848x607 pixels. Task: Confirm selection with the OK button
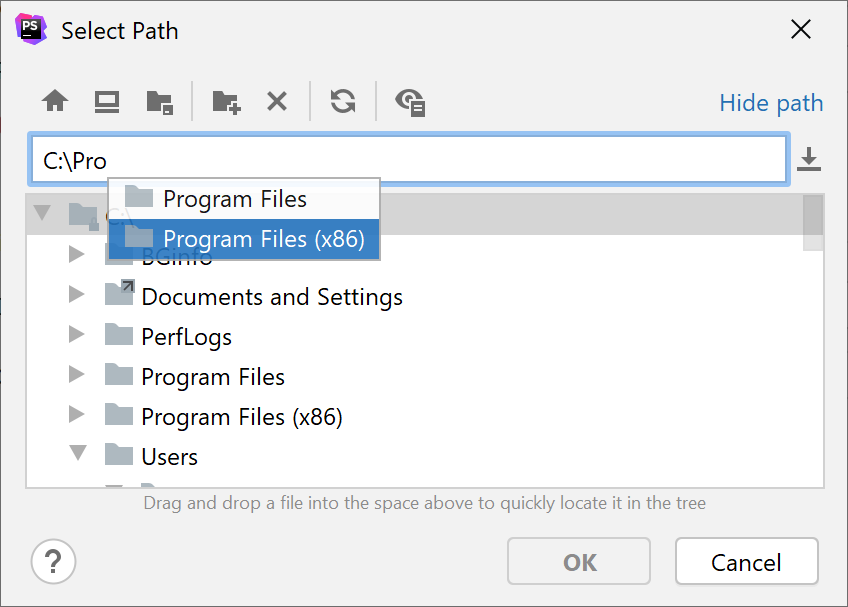coord(578,561)
